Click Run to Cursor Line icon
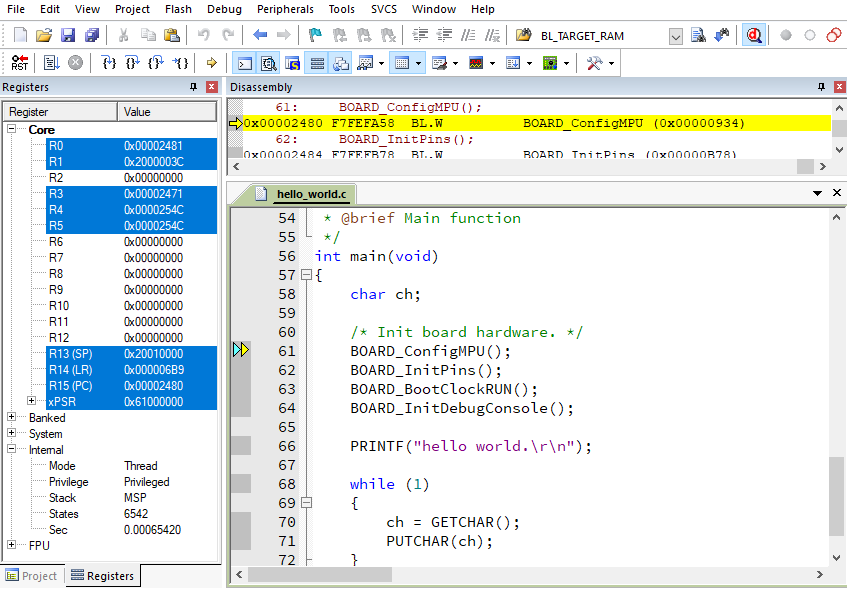The height and width of the screenshot is (590, 847). 181,63
